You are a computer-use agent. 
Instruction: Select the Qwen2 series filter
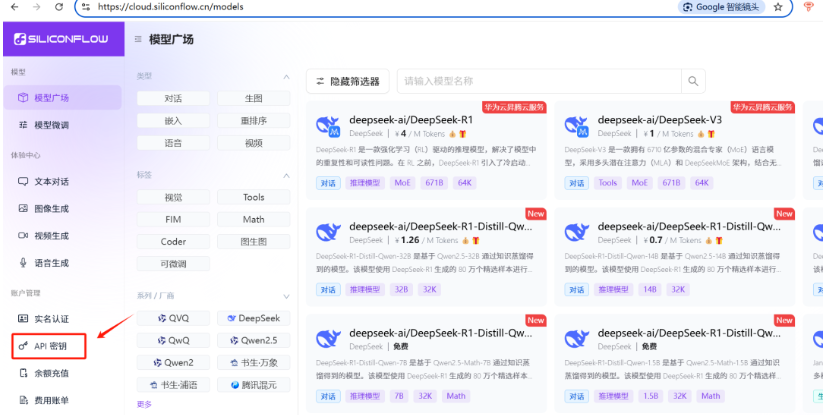point(173,362)
